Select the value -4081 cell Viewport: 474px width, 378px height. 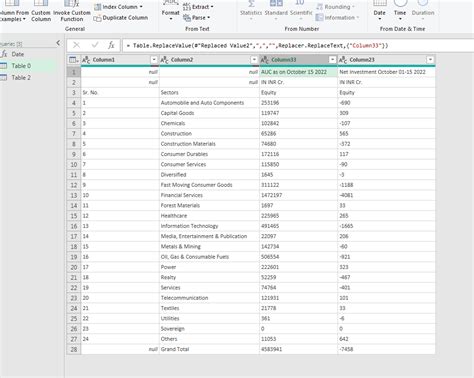[386, 195]
